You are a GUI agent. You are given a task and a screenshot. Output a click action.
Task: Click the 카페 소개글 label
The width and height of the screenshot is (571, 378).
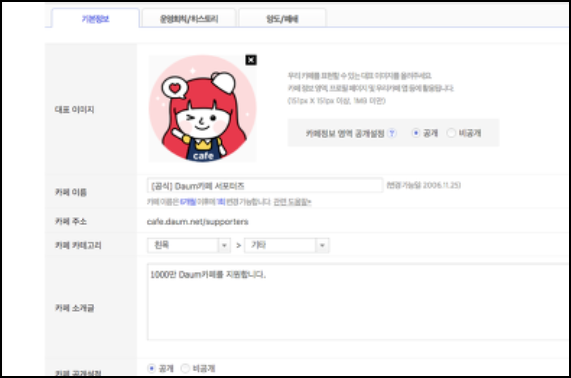coord(74,308)
